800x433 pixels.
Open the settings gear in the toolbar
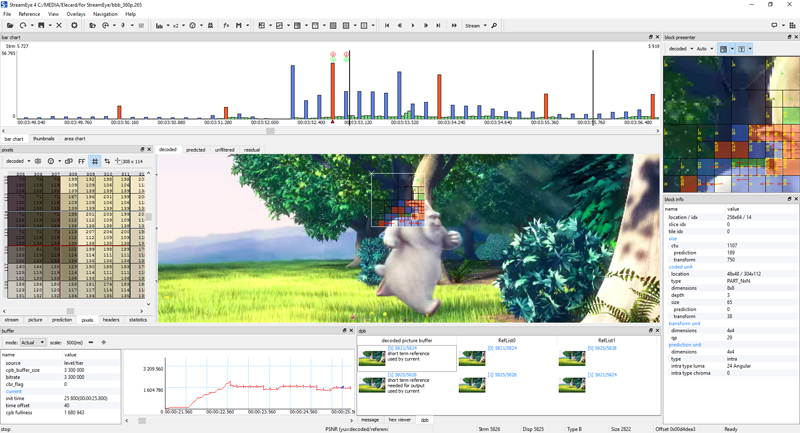click(74, 25)
